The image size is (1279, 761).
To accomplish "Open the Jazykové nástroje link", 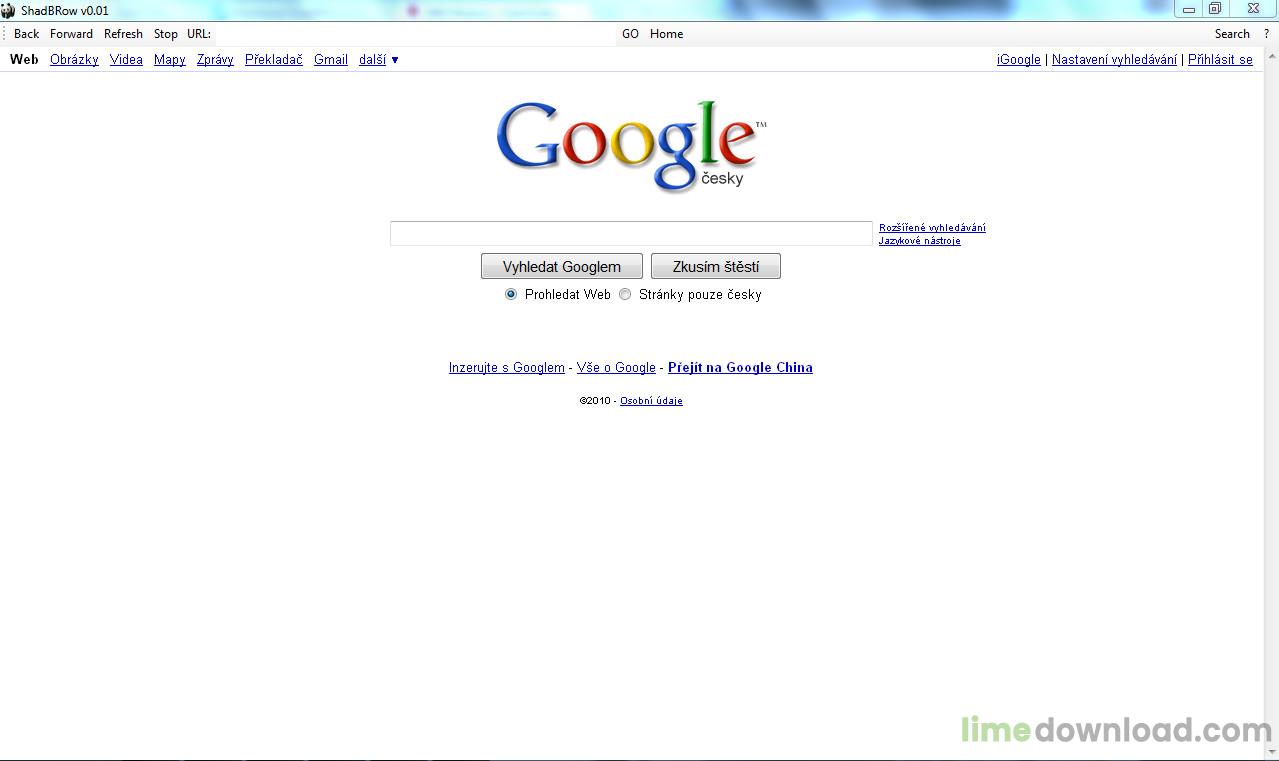I will click(x=920, y=241).
